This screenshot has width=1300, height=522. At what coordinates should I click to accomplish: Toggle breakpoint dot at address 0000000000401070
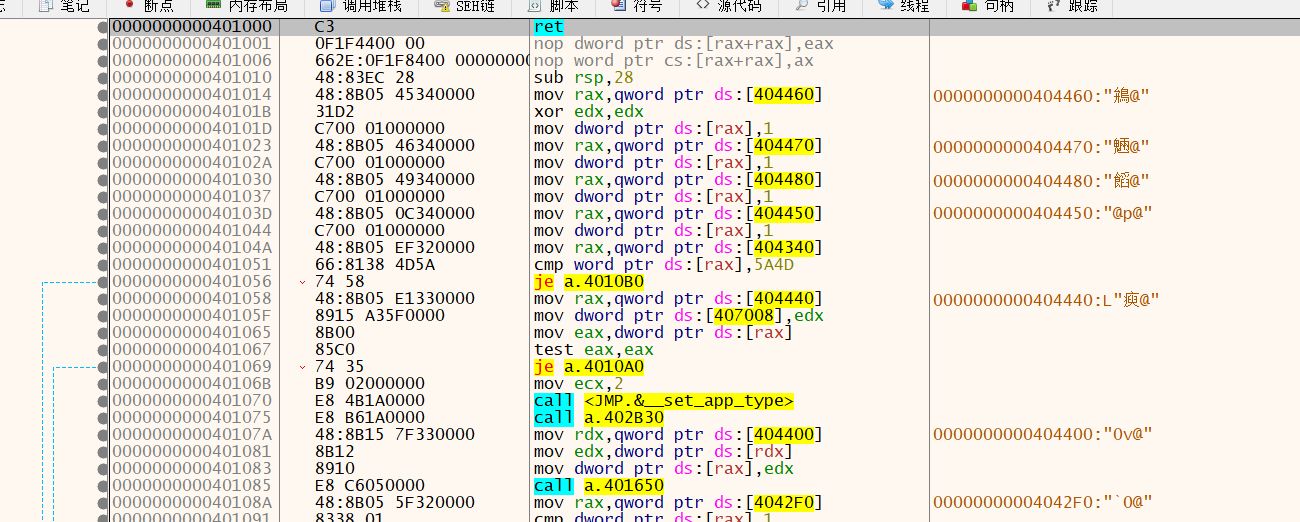point(103,401)
